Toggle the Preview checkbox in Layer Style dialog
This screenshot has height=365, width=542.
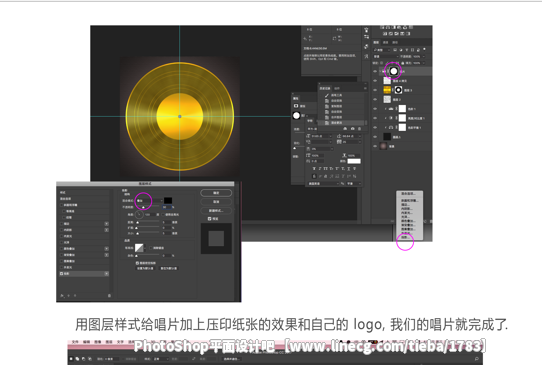(209, 219)
